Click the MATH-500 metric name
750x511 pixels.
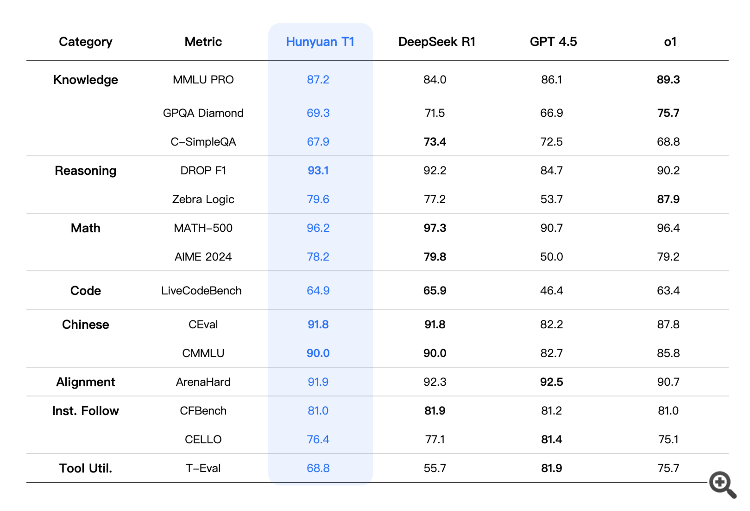(x=203, y=228)
